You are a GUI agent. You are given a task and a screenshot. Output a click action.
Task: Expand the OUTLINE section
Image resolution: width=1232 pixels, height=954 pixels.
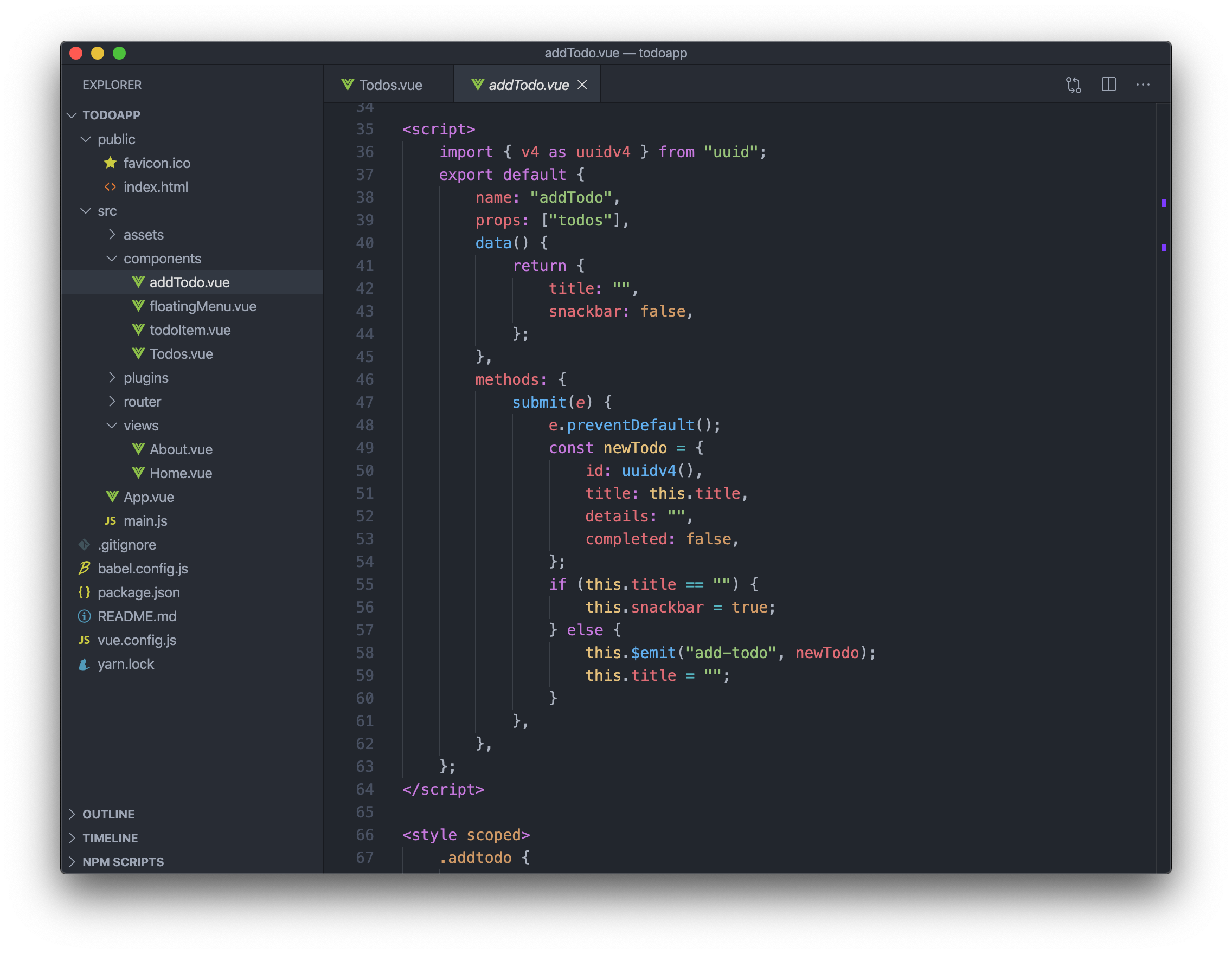(110, 813)
